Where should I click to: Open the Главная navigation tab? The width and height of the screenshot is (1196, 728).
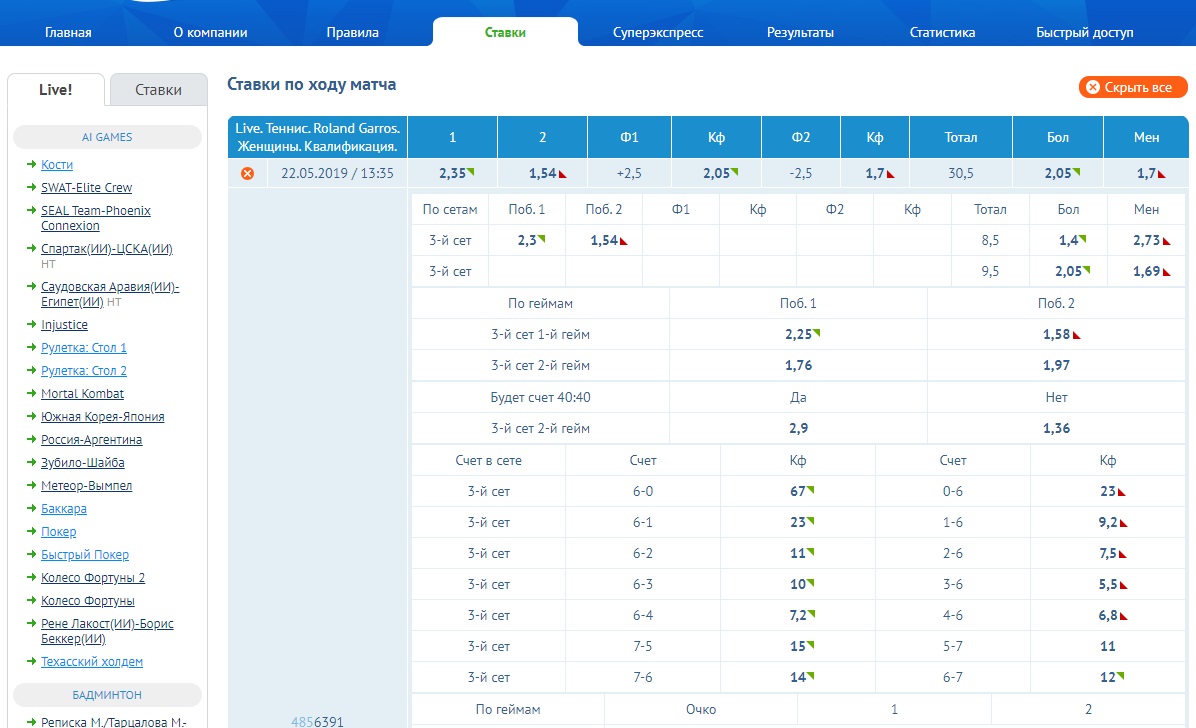(x=68, y=32)
